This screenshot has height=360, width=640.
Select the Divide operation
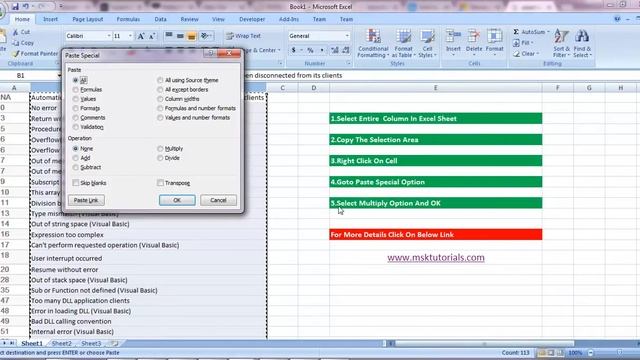(x=160, y=158)
